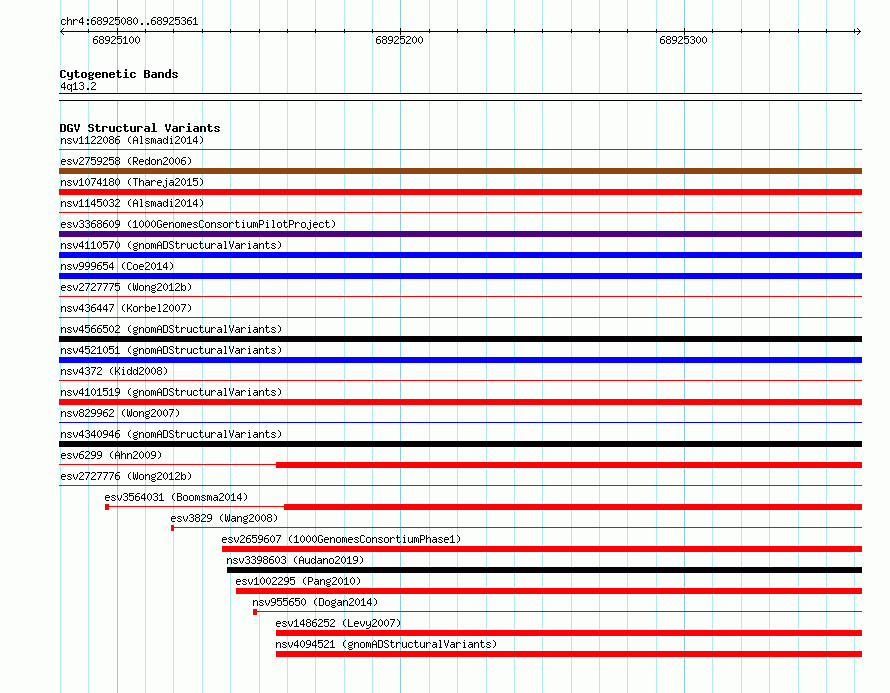Open the nsv436447 (Korbel2007) entry
Image resolution: width=890 pixels, height=693 pixels.
[126, 308]
